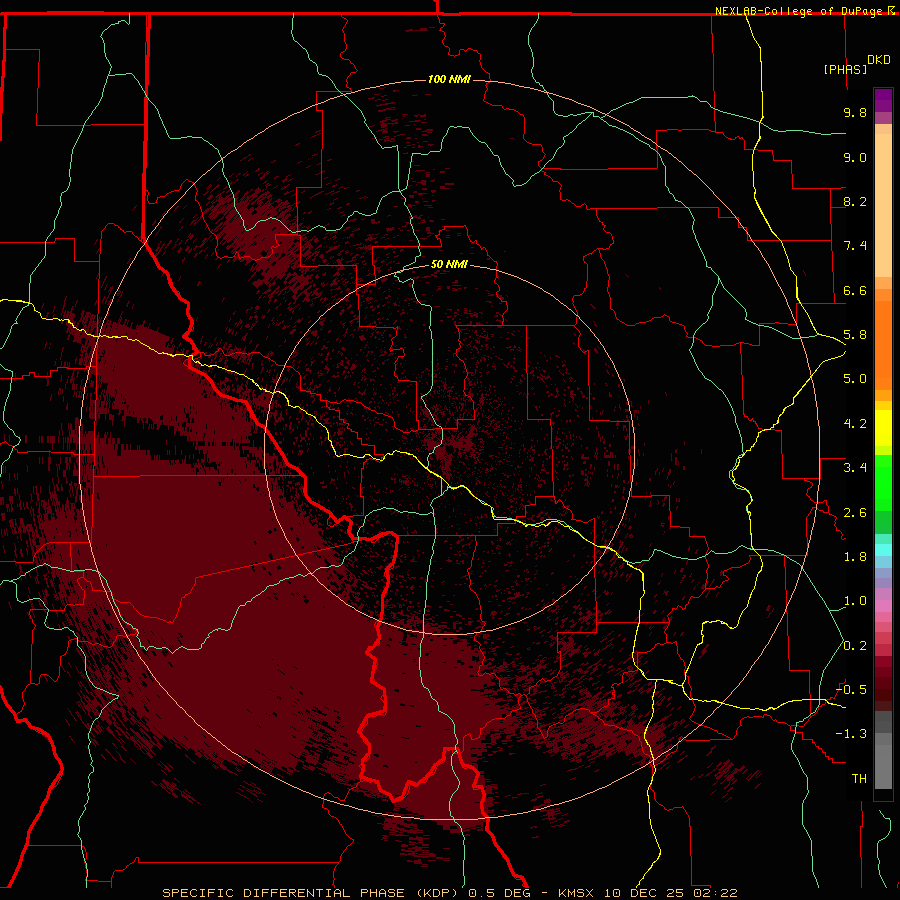Click the 1.8 legend value

[x=855, y=557]
